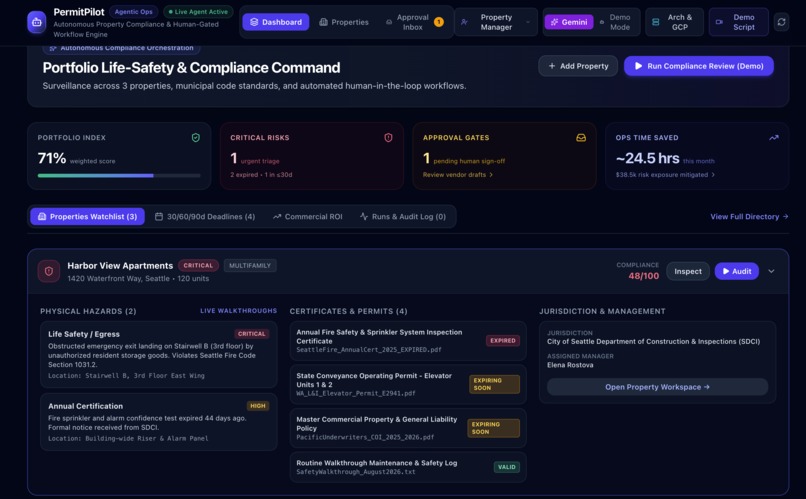806x499 pixels.
Task: Click the pulse icon on Runs & Audit Log tab
Action: pyautogui.click(x=364, y=217)
